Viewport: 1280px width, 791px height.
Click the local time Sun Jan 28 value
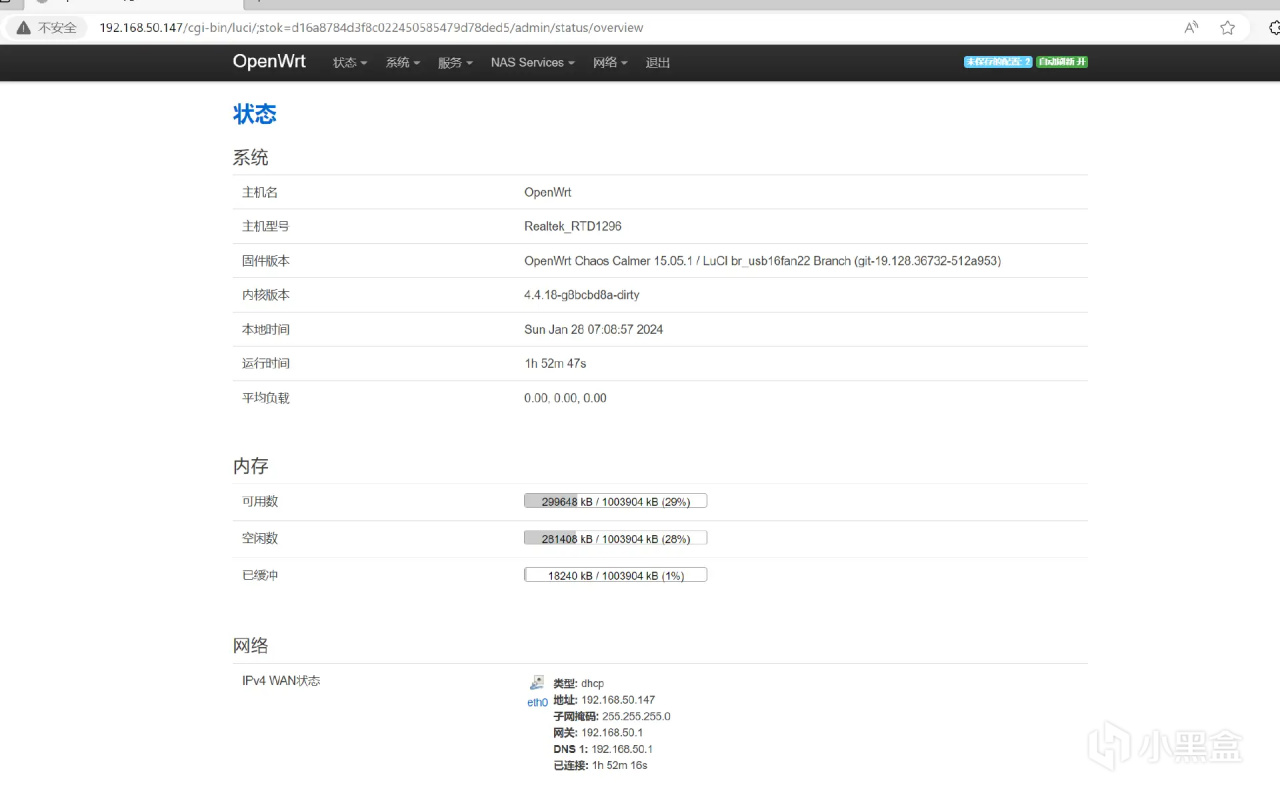point(593,329)
